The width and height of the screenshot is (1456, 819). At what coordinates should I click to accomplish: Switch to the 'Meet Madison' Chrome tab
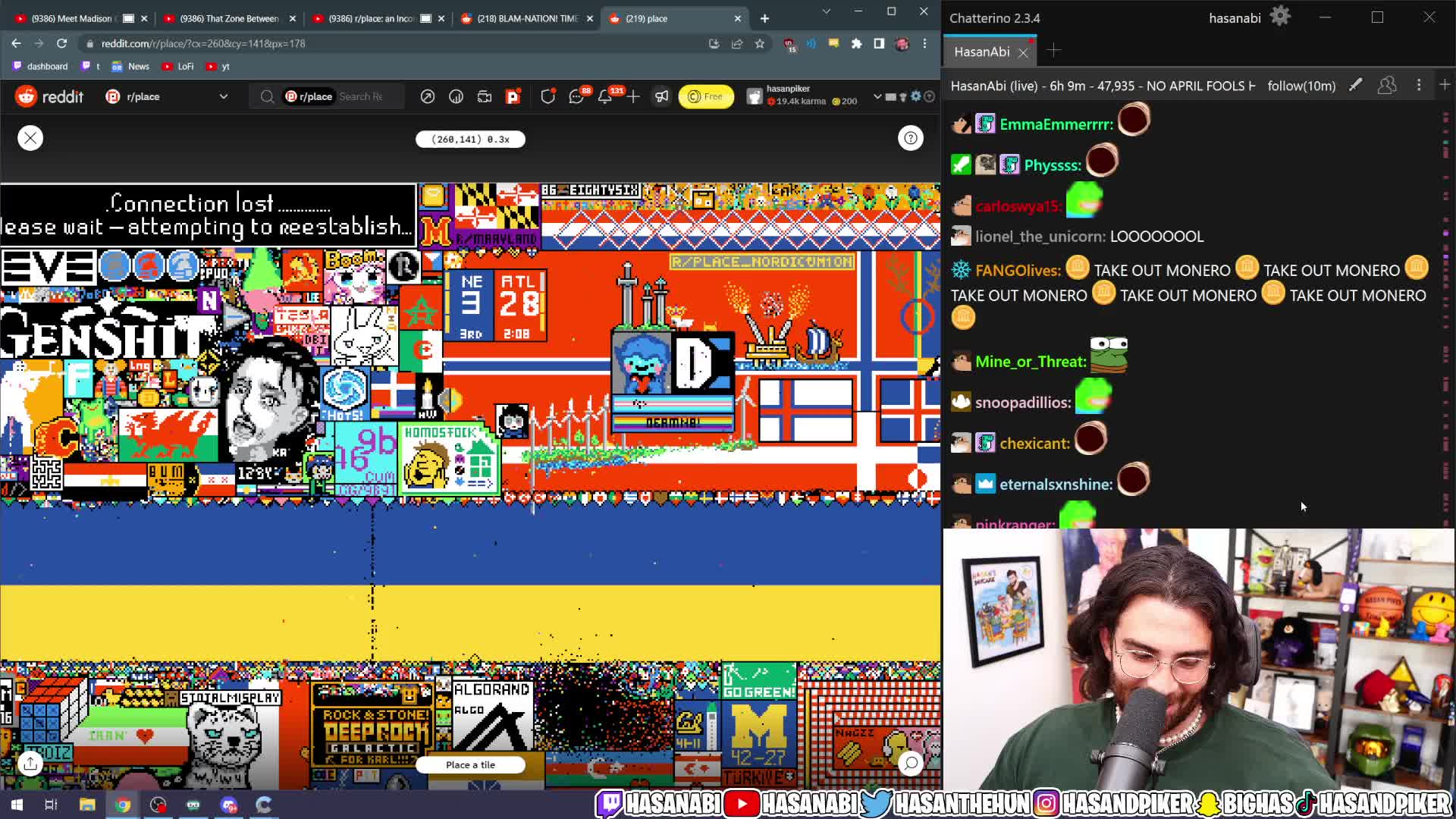click(73, 18)
